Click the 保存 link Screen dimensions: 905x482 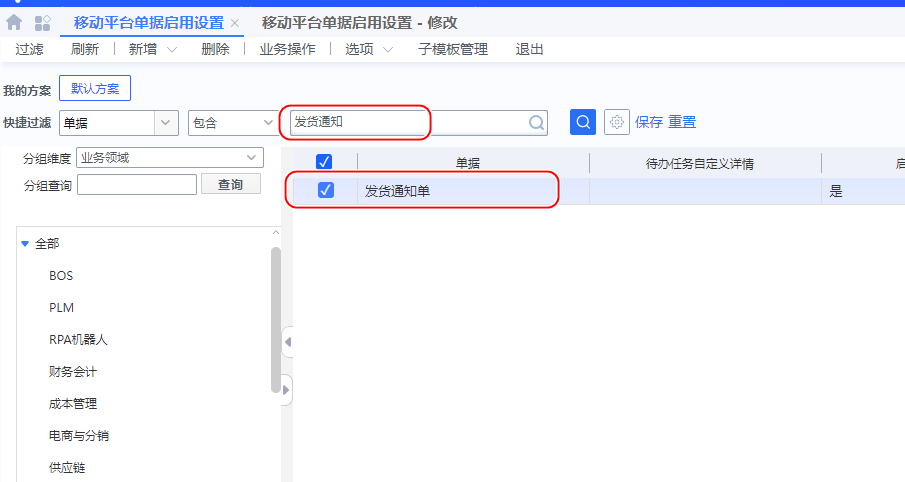(649, 122)
